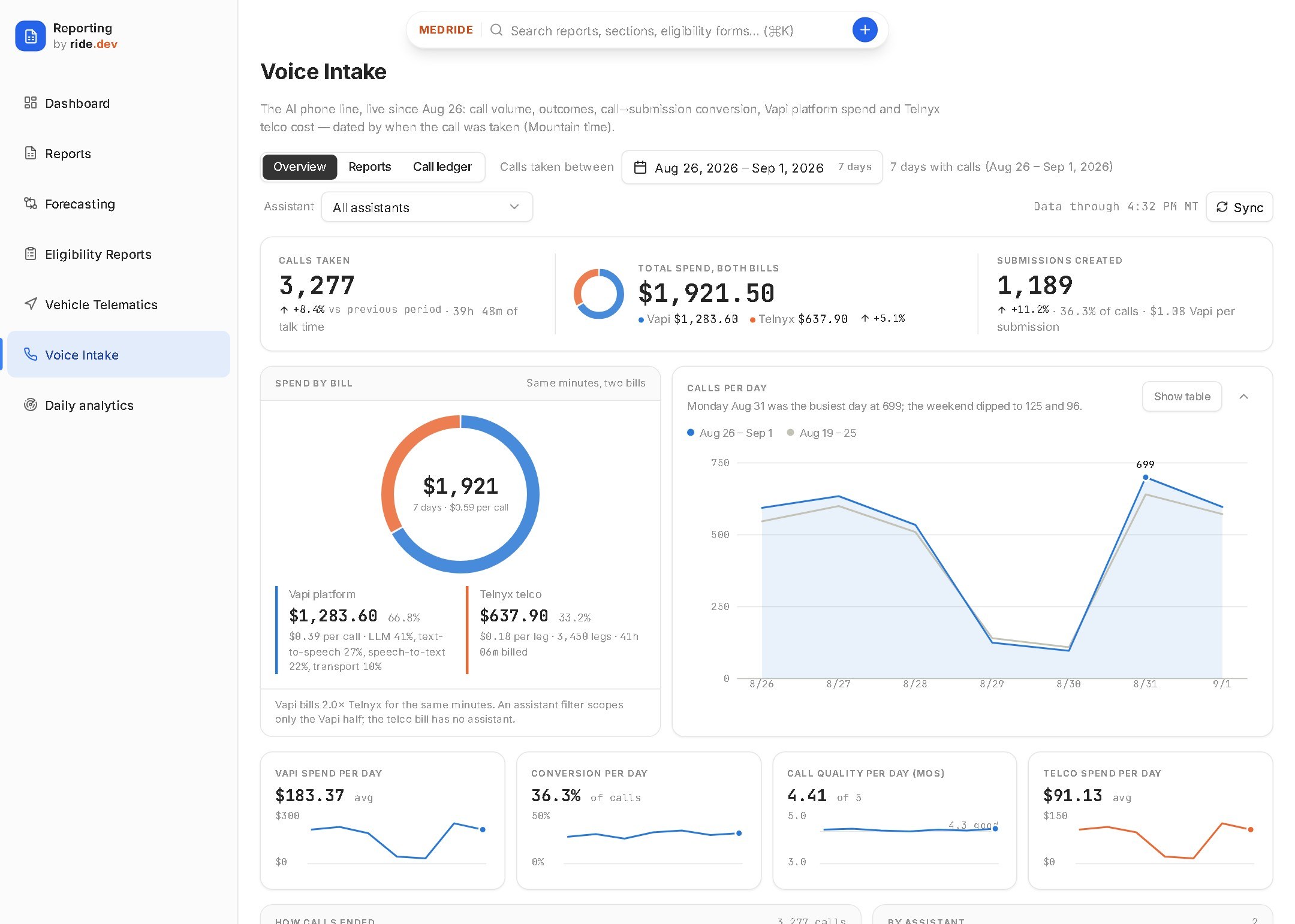
Task: Click the magnifier search icon
Action: 496,30
